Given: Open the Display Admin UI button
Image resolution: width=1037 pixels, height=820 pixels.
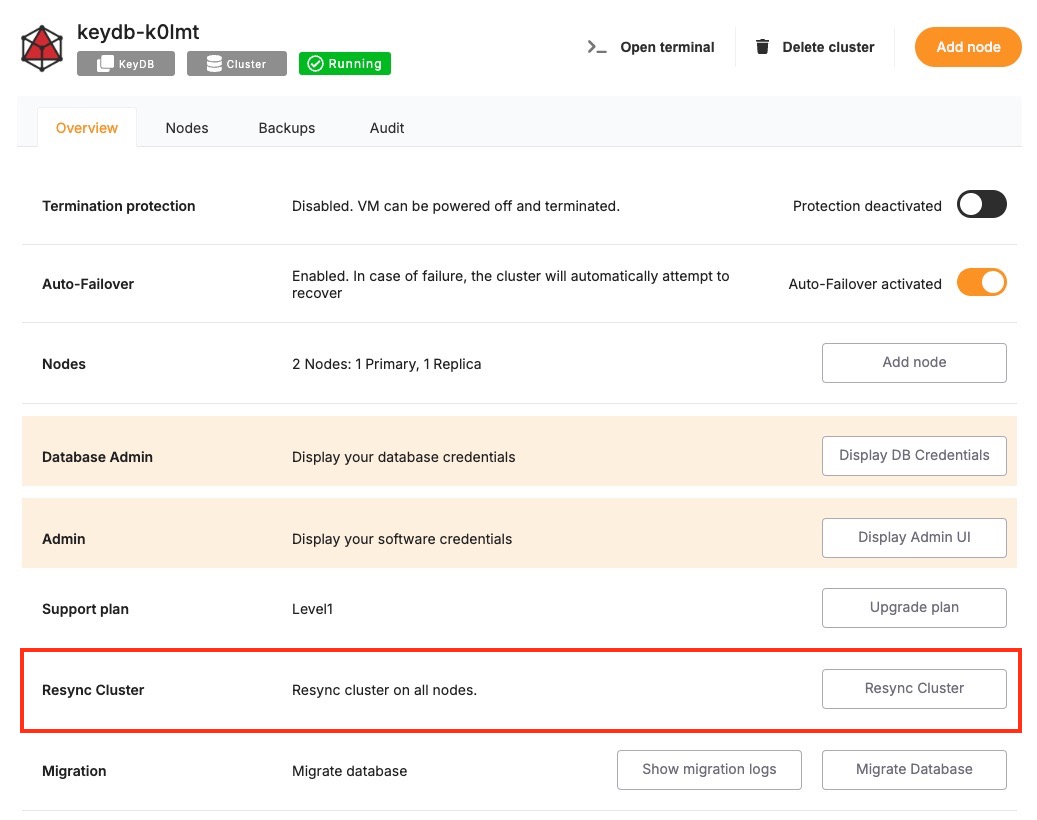Looking at the screenshot, I should coord(913,538).
